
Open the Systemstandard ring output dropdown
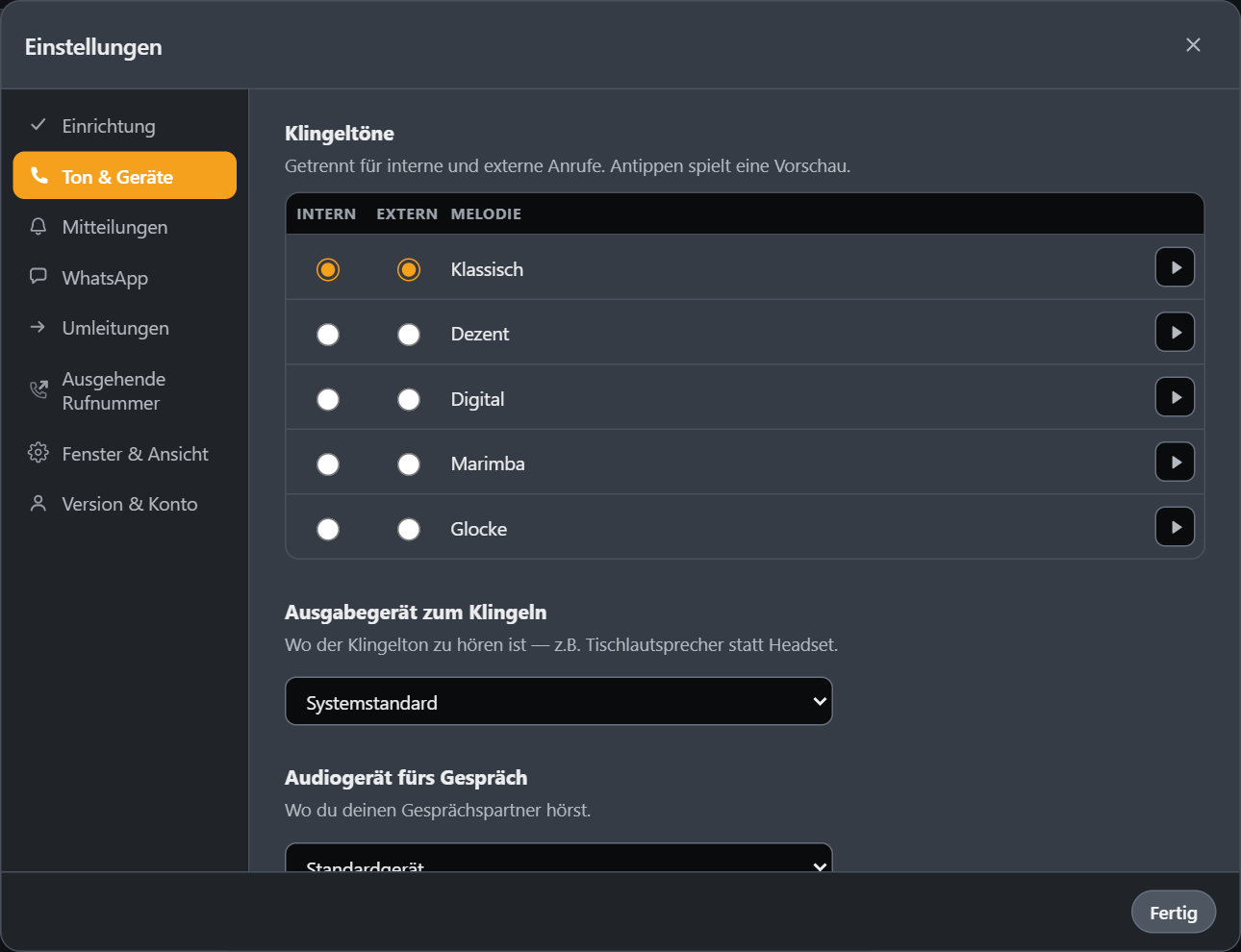[x=559, y=702]
